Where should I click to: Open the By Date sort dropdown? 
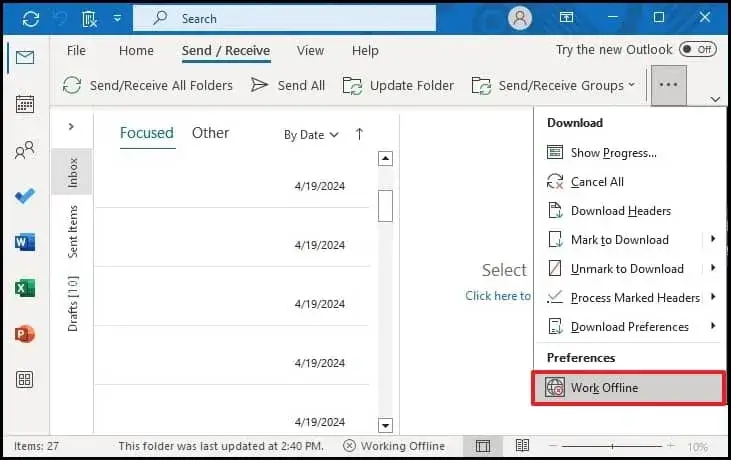click(311, 135)
